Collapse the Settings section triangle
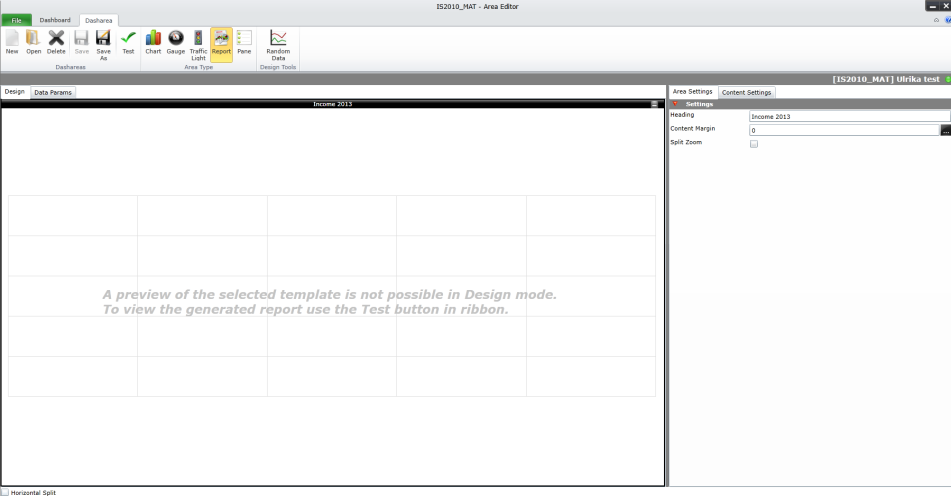Viewport: 951px width, 496px height. pyautogui.click(x=675, y=104)
